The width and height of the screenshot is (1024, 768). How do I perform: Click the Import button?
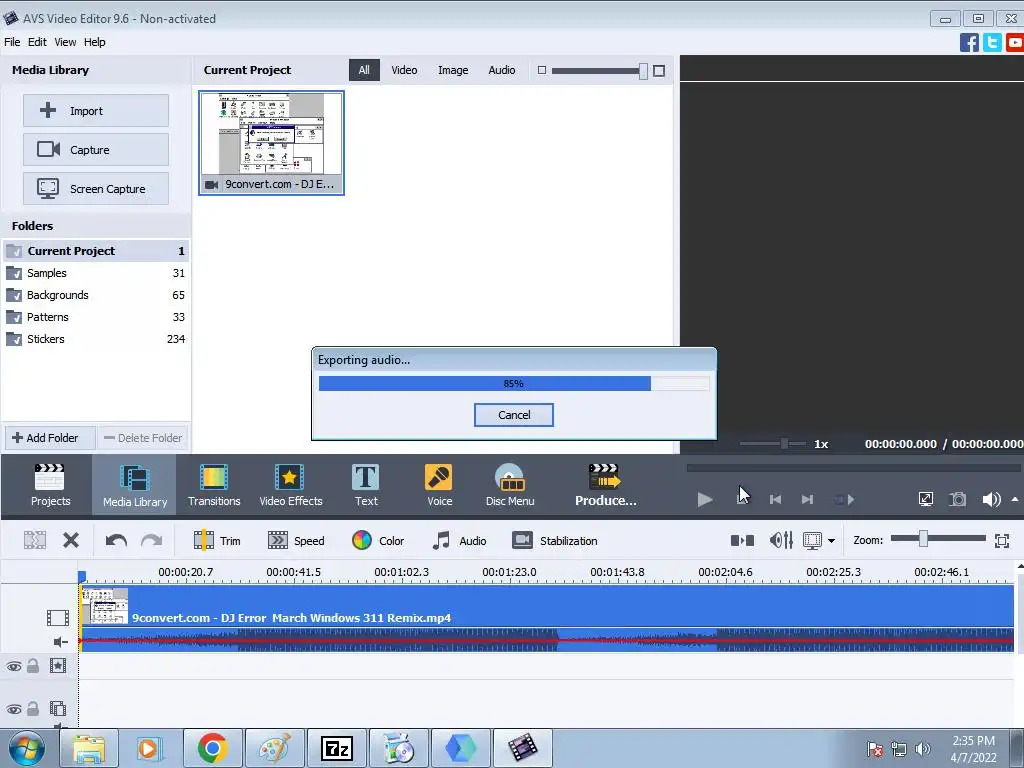click(96, 110)
